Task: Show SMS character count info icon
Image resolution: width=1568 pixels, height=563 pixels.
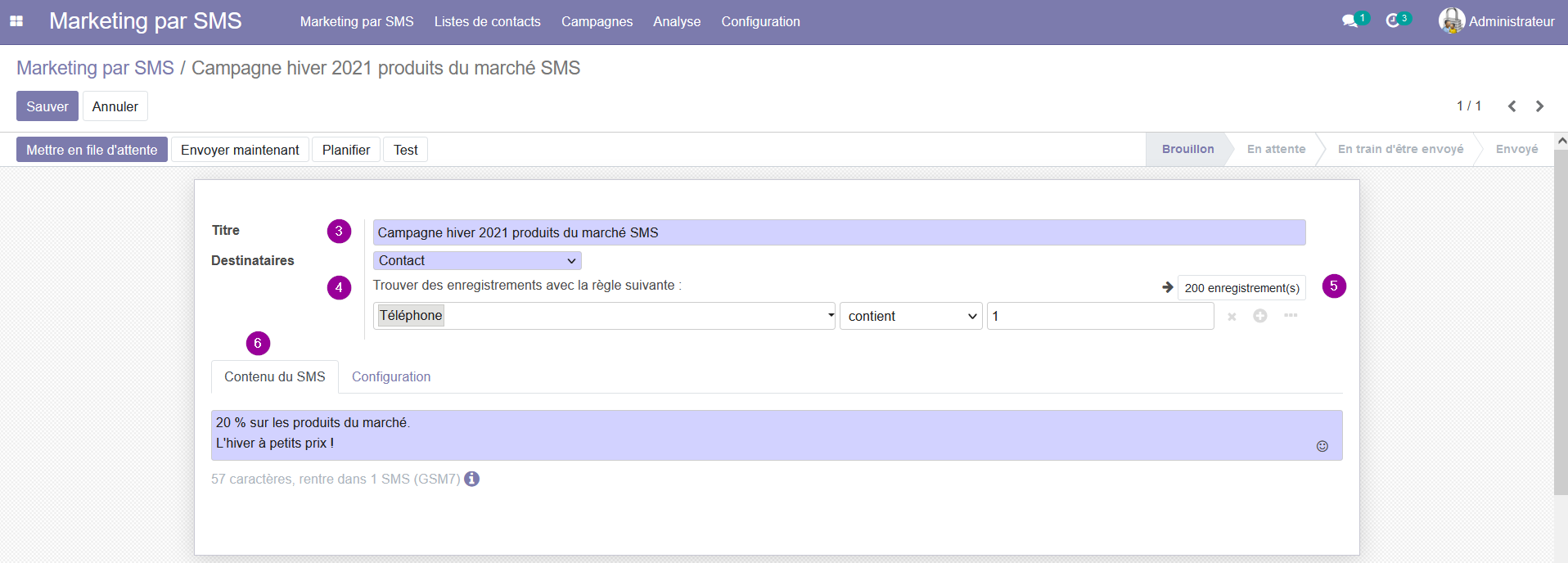Action: pos(472,479)
